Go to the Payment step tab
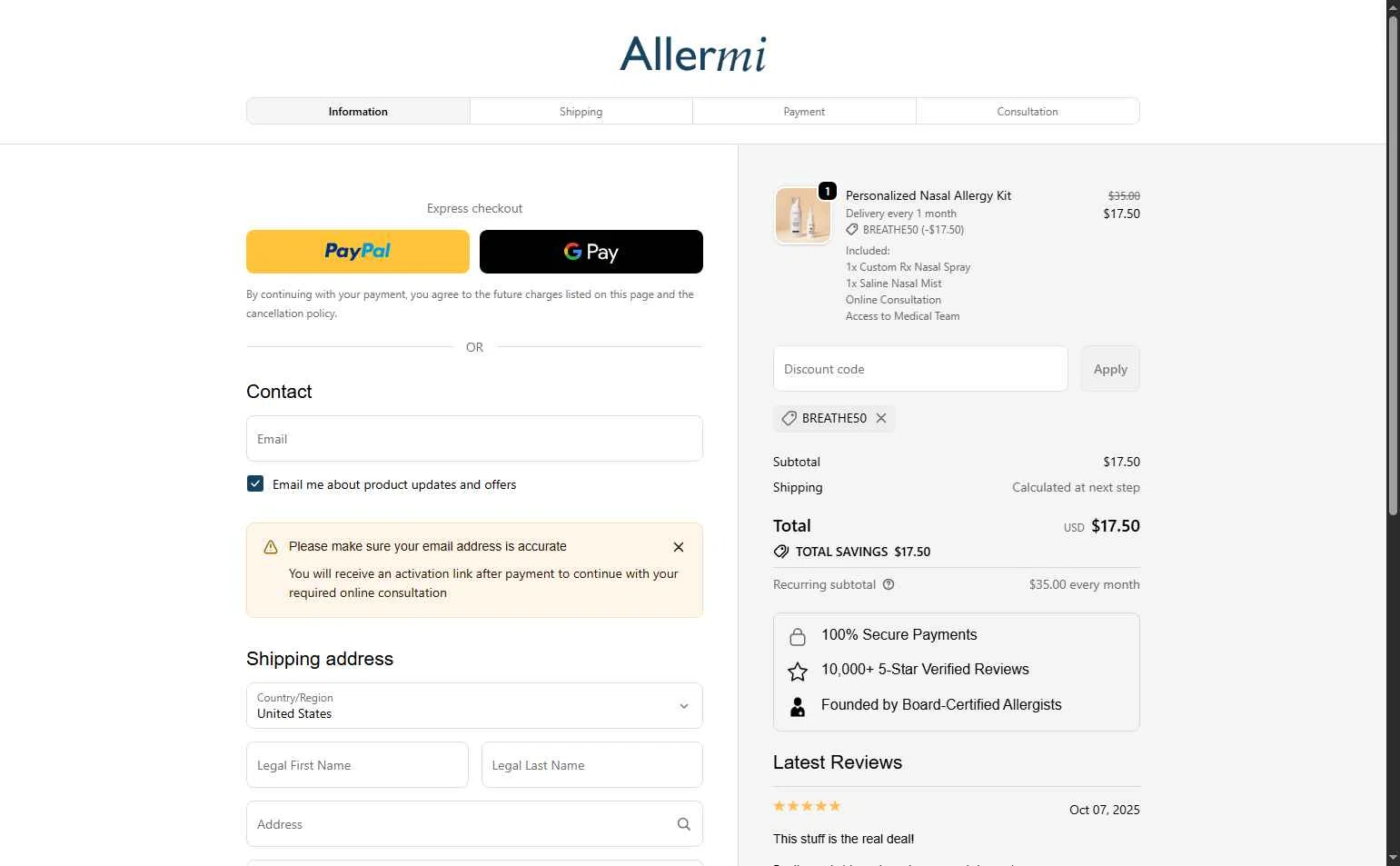This screenshot has height=866, width=1400. (x=804, y=111)
